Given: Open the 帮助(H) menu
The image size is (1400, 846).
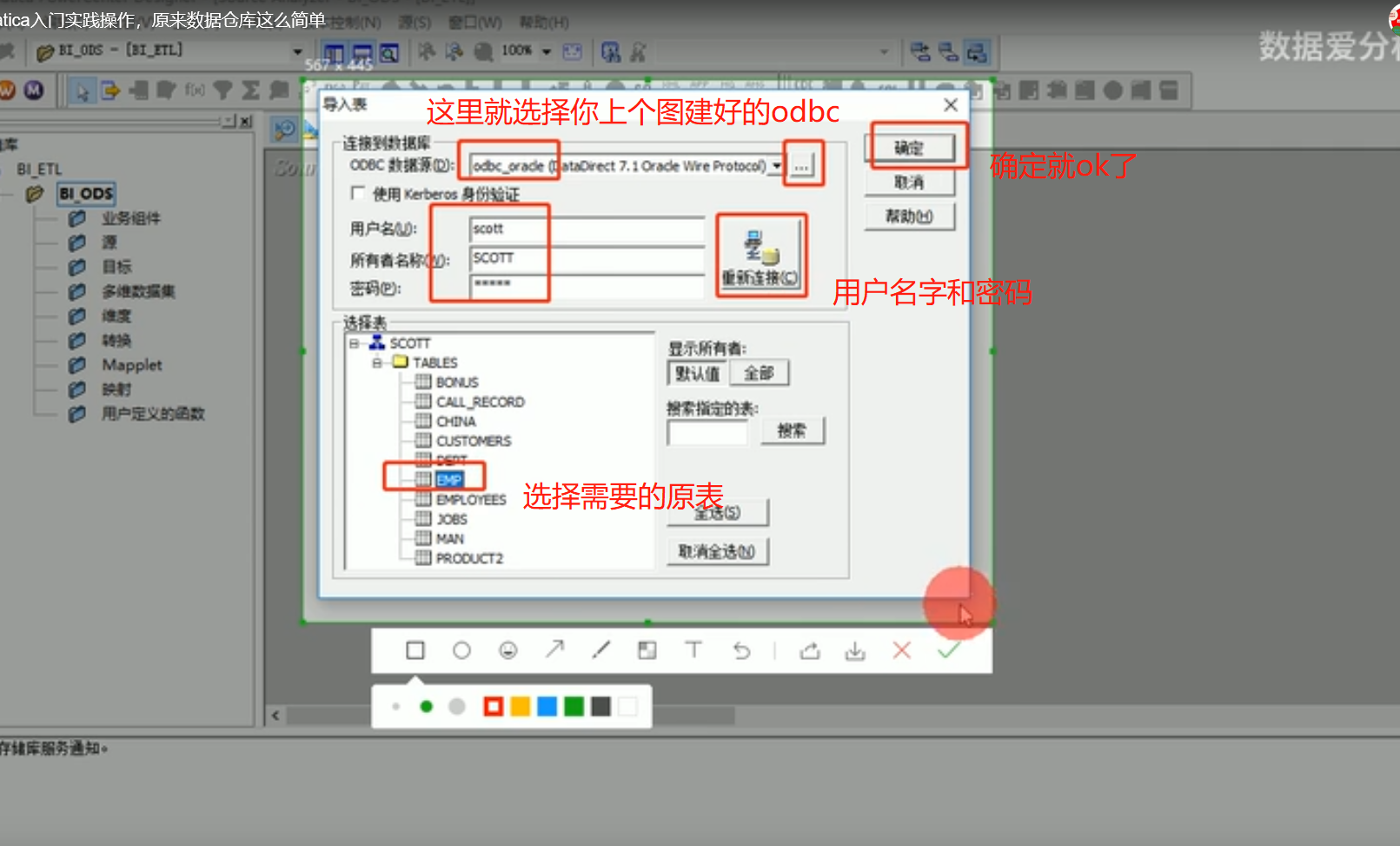Looking at the screenshot, I should pos(542,22).
